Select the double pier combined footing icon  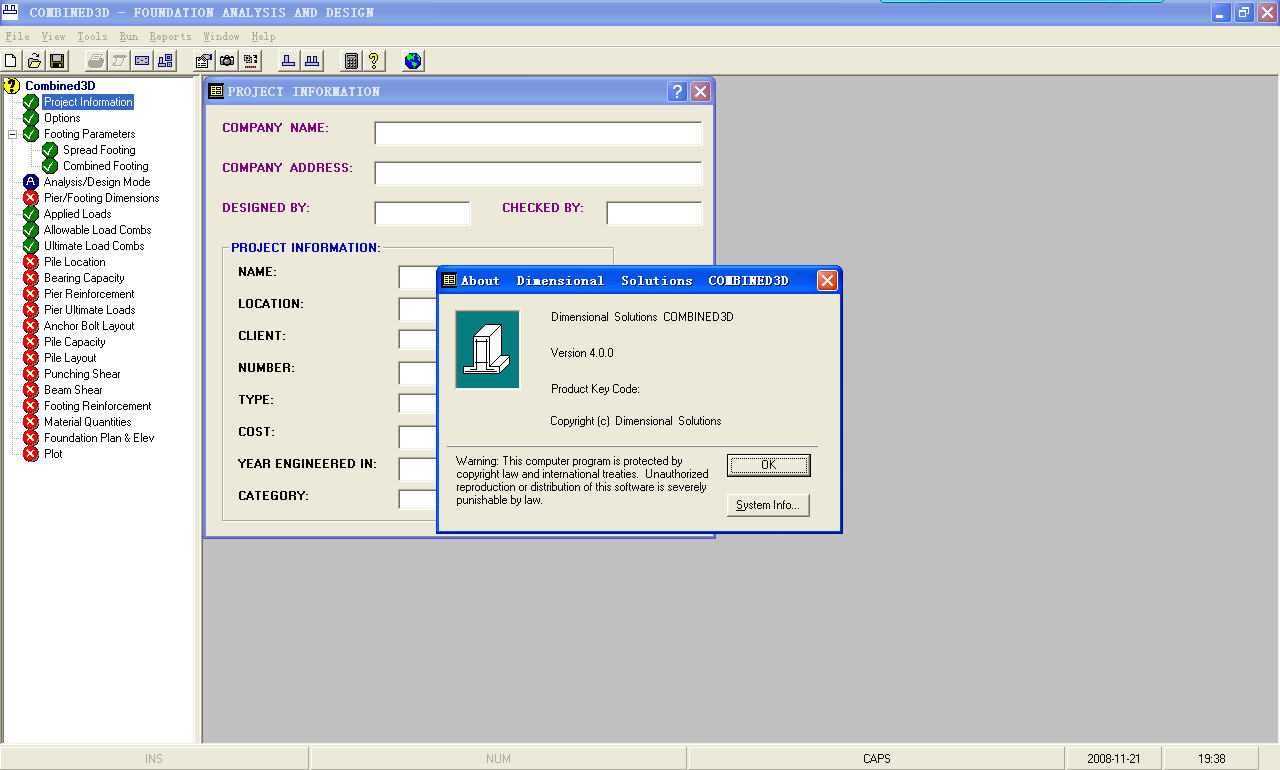[x=312, y=61]
